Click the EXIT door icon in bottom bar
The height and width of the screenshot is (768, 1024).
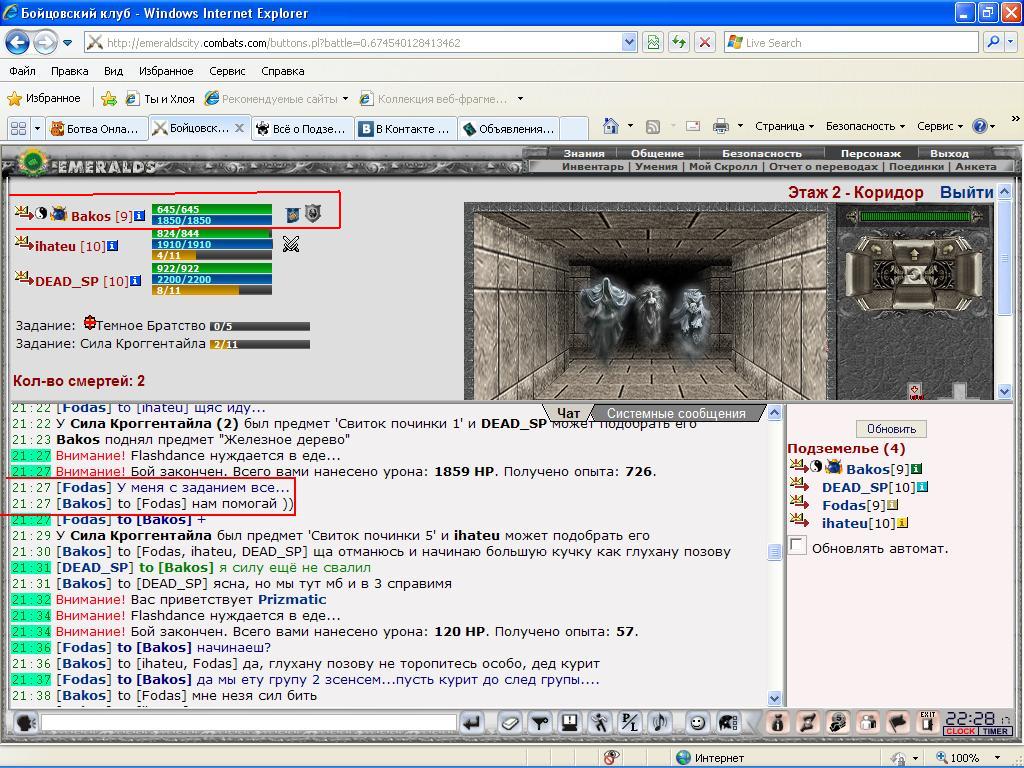pyautogui.click(x=928, y=722)
